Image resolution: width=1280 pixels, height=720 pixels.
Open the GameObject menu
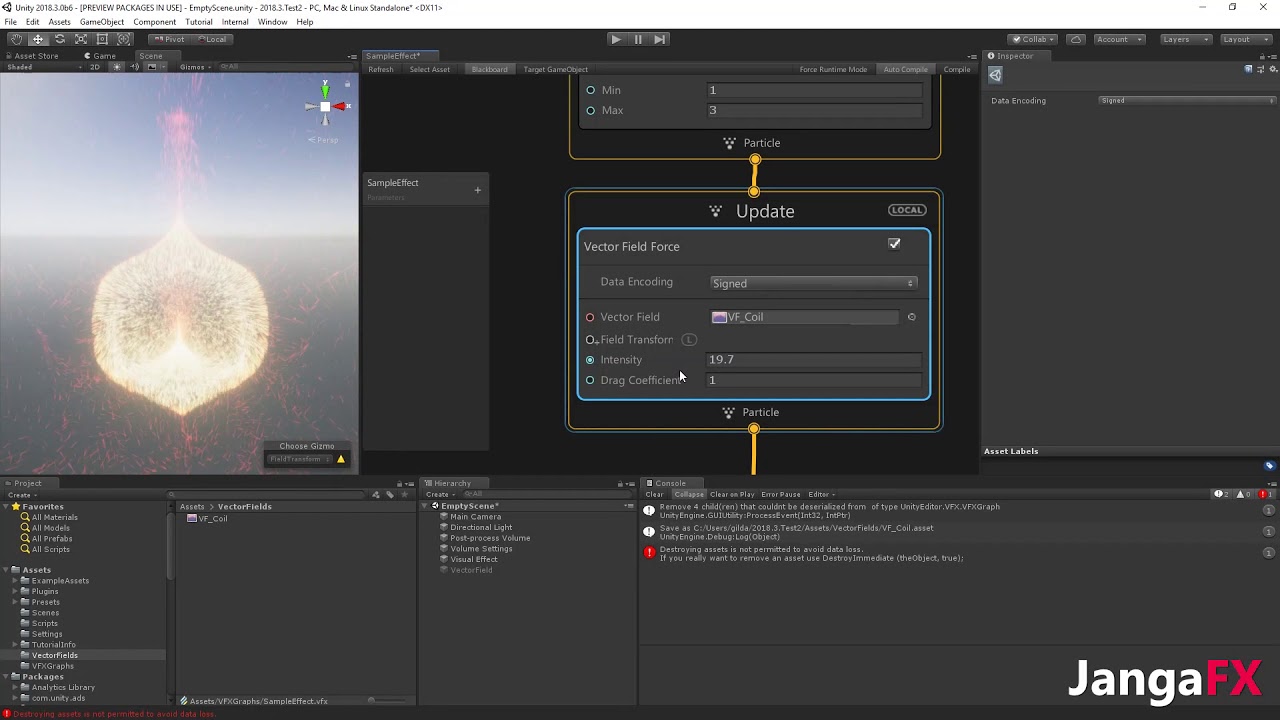(x=102, y=22)
